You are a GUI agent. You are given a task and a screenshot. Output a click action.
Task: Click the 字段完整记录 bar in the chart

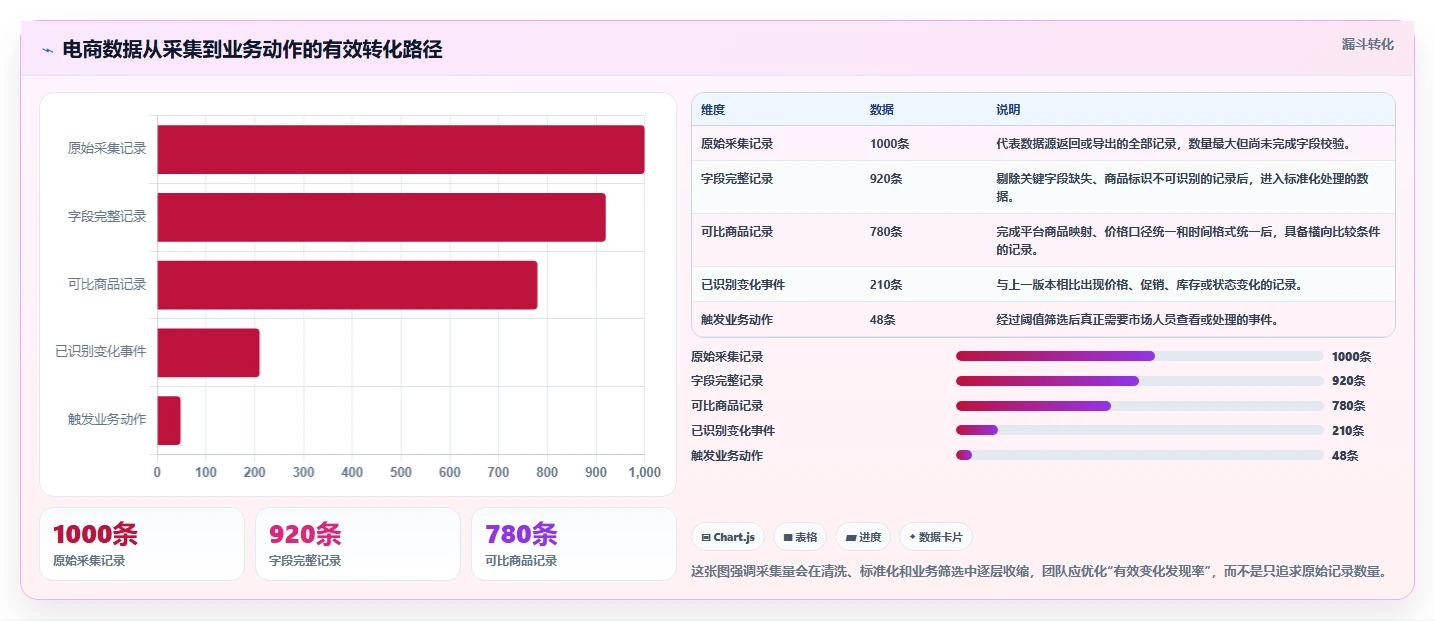pos(381,217)
